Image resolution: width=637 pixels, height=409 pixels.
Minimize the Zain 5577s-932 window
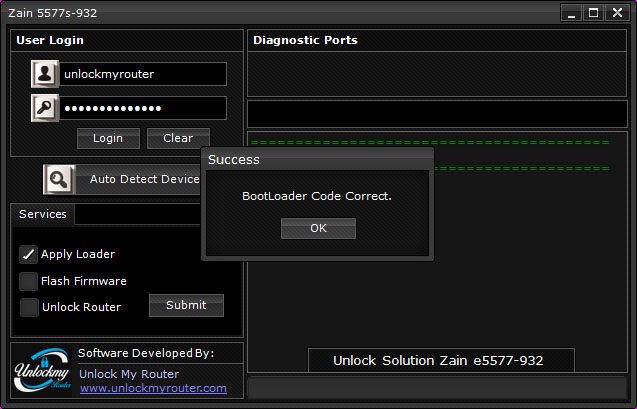(x=572, y=13)
